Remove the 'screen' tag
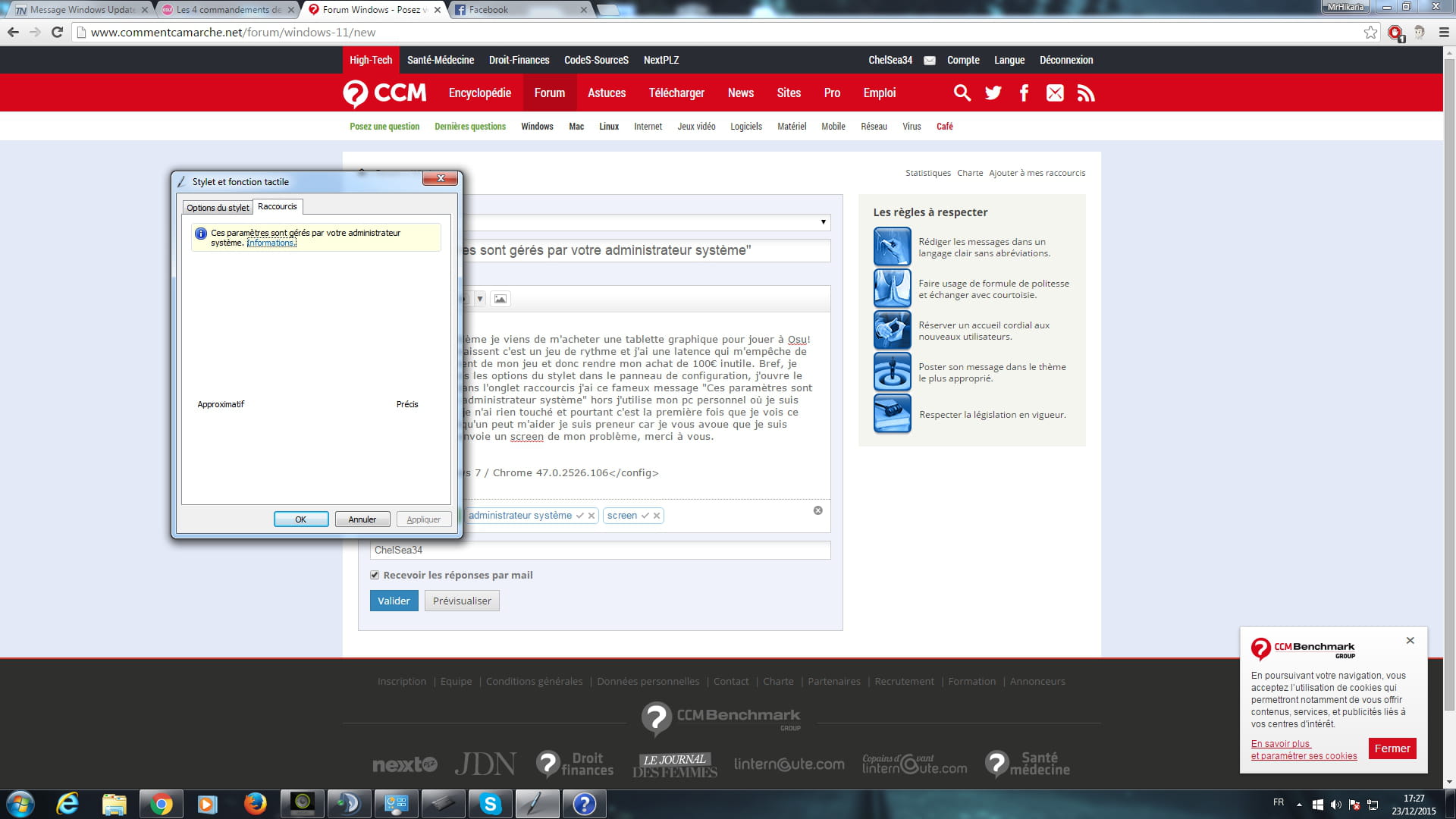 657,516
